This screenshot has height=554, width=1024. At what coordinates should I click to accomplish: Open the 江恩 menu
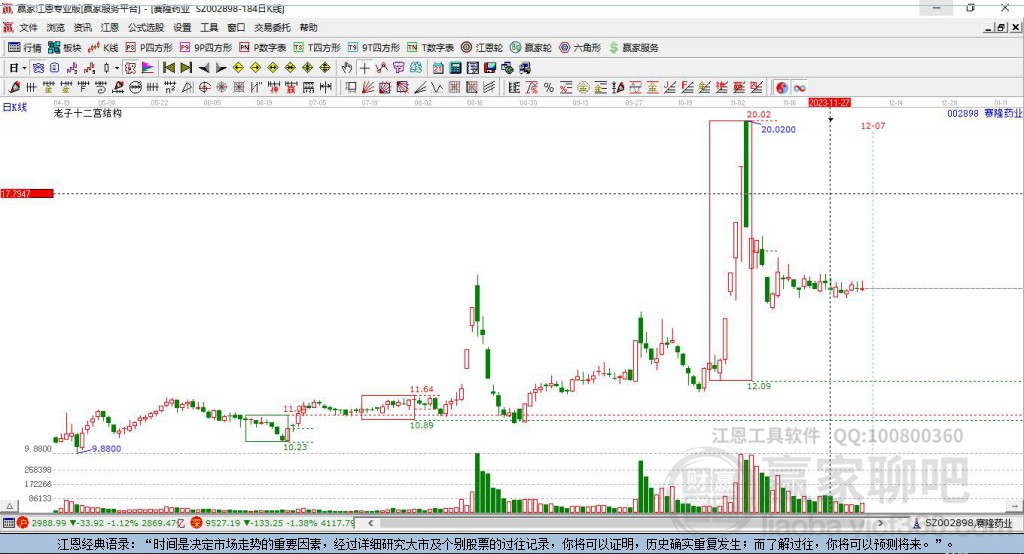point(110,27)
